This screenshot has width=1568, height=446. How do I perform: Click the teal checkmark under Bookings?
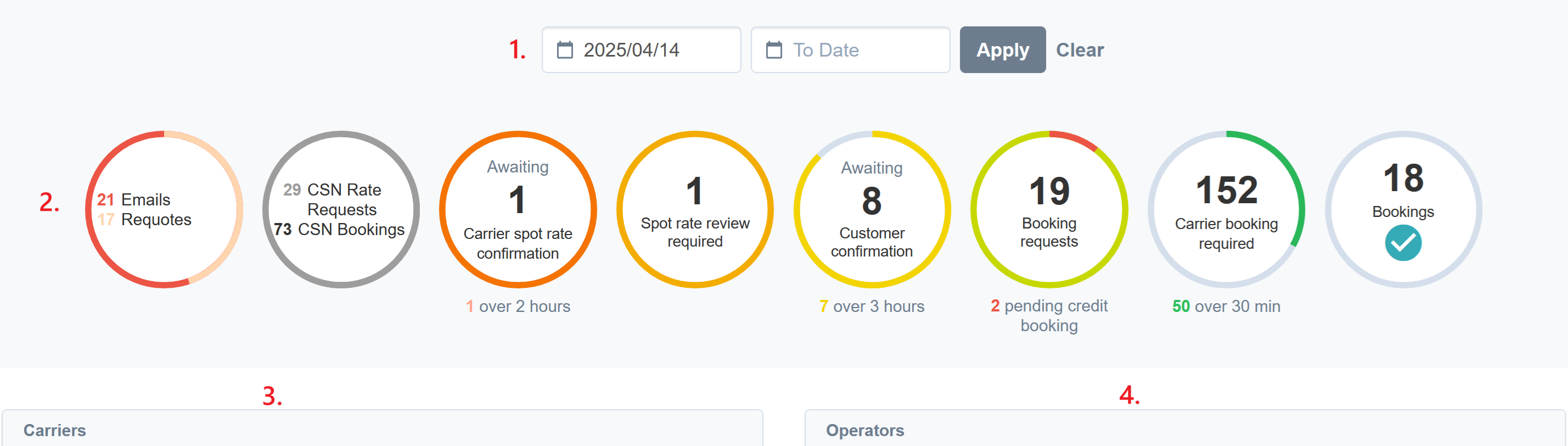coord(1402,242)
